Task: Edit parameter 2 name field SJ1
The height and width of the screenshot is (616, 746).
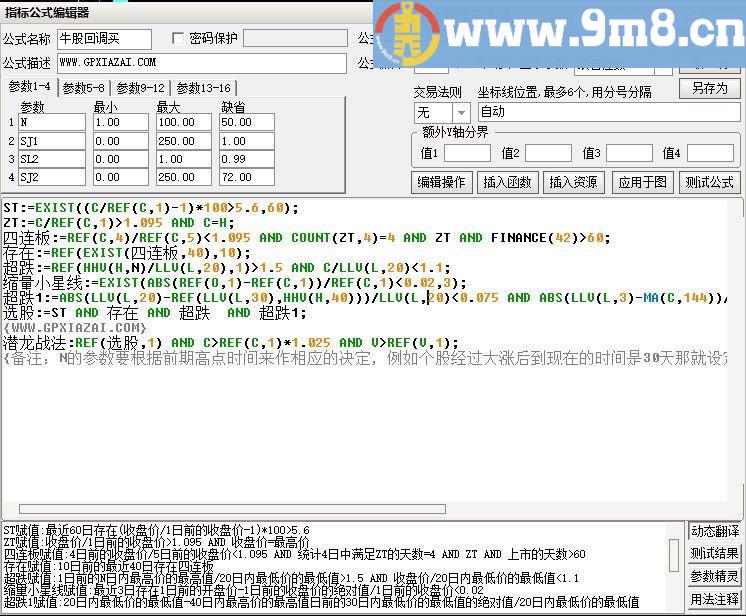Action: [x=52, y=141]
